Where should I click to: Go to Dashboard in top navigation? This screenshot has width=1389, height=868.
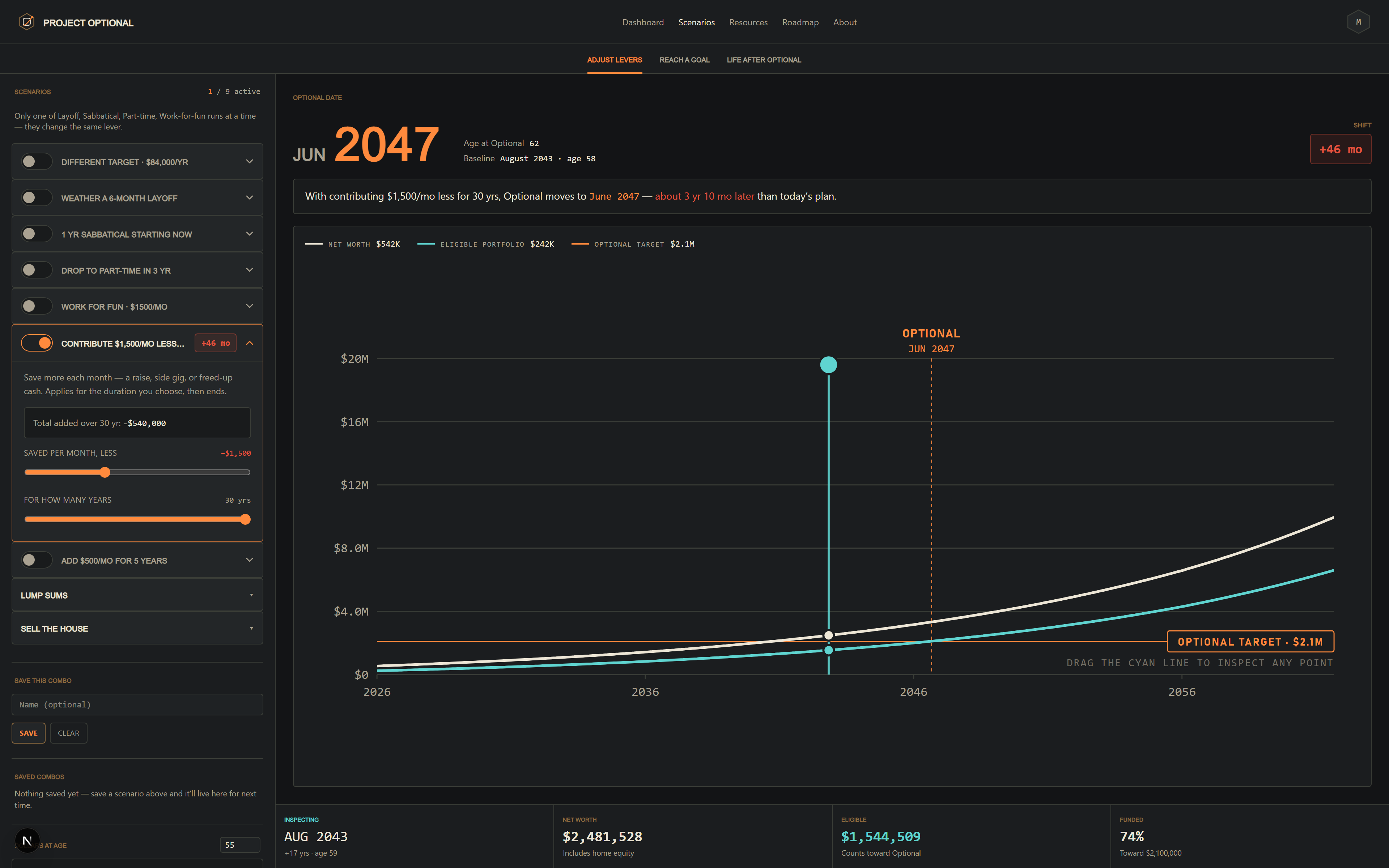[643, 22]
